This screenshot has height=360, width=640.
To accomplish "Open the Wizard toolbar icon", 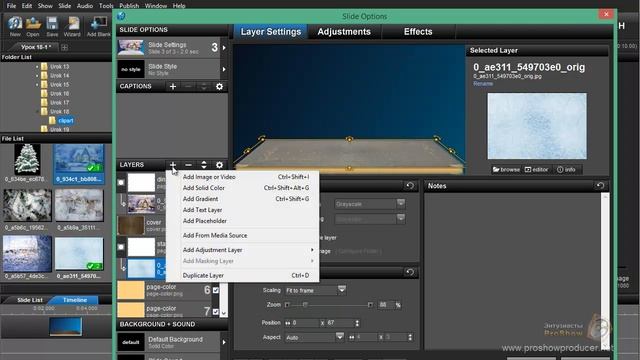I will point(72,26).
